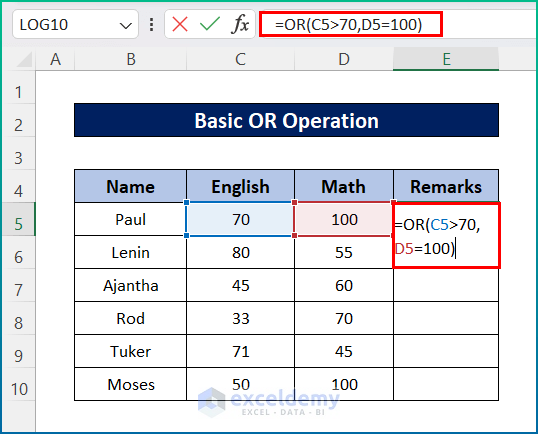The height and width of the screenshot is (434, 538).
Task: Select column B header
Action: (x=131, y=59)
